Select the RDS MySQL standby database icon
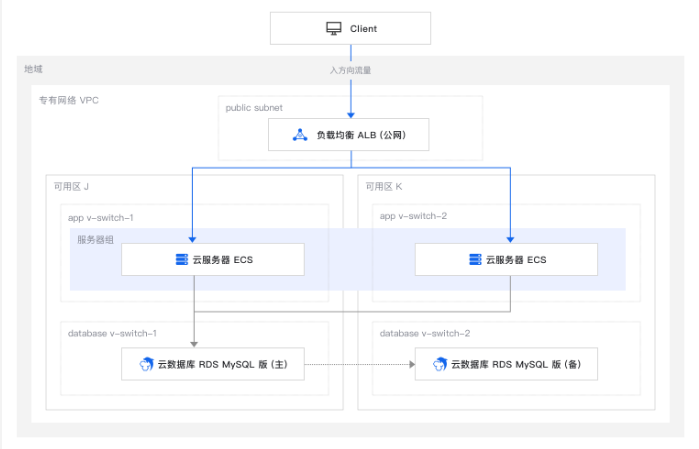The image size is (699, 449). 440,364
